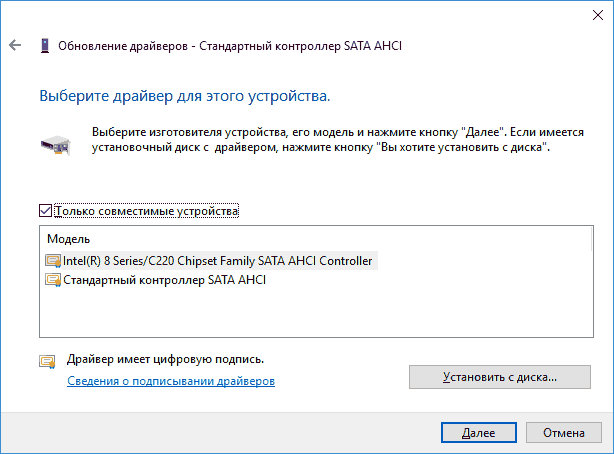Click the Отмена button
The image size is (614, 454).
click(x=563, y=432)
